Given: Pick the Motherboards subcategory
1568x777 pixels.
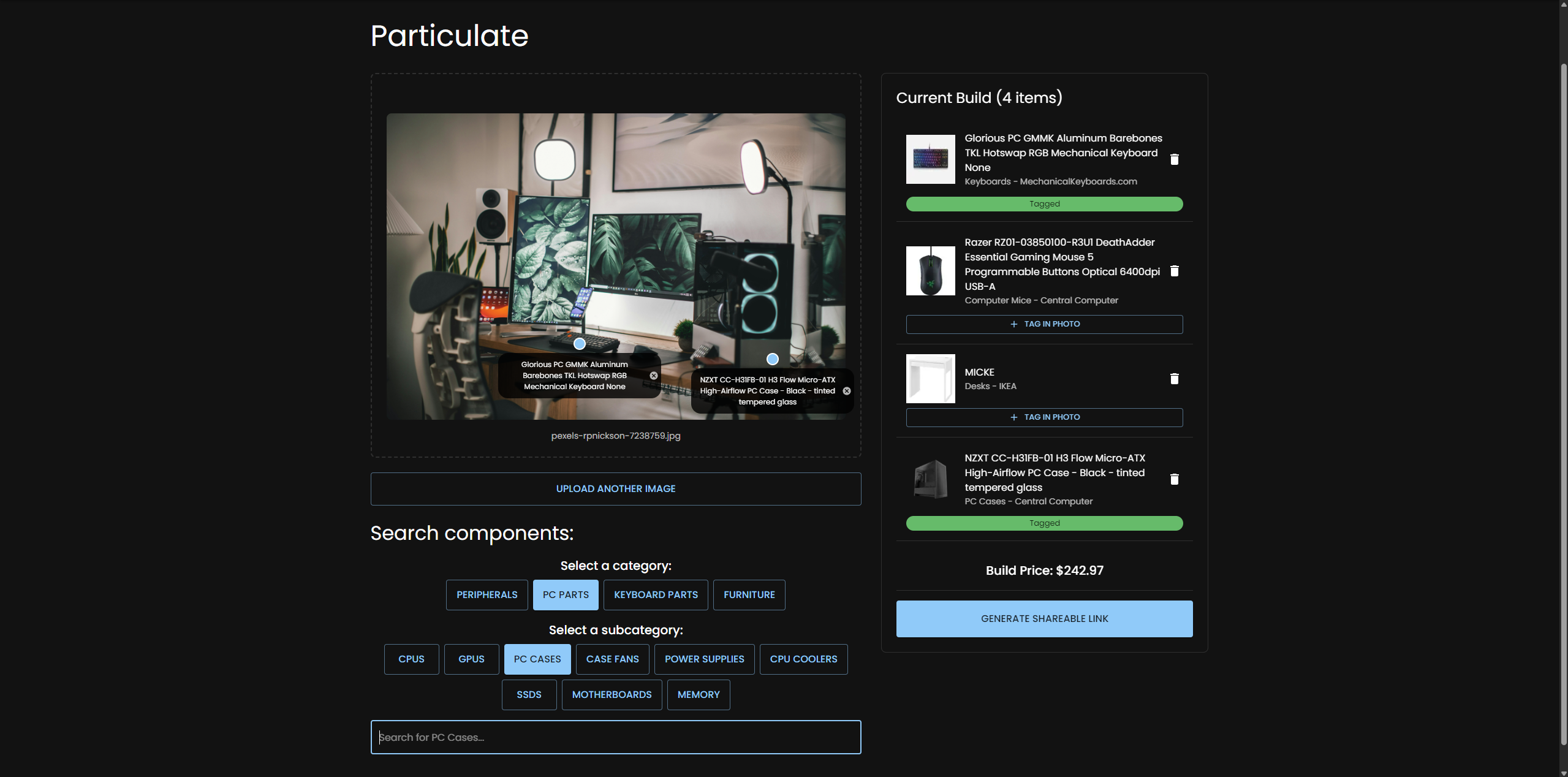Looking at the screenshot, I should point(612,695).
